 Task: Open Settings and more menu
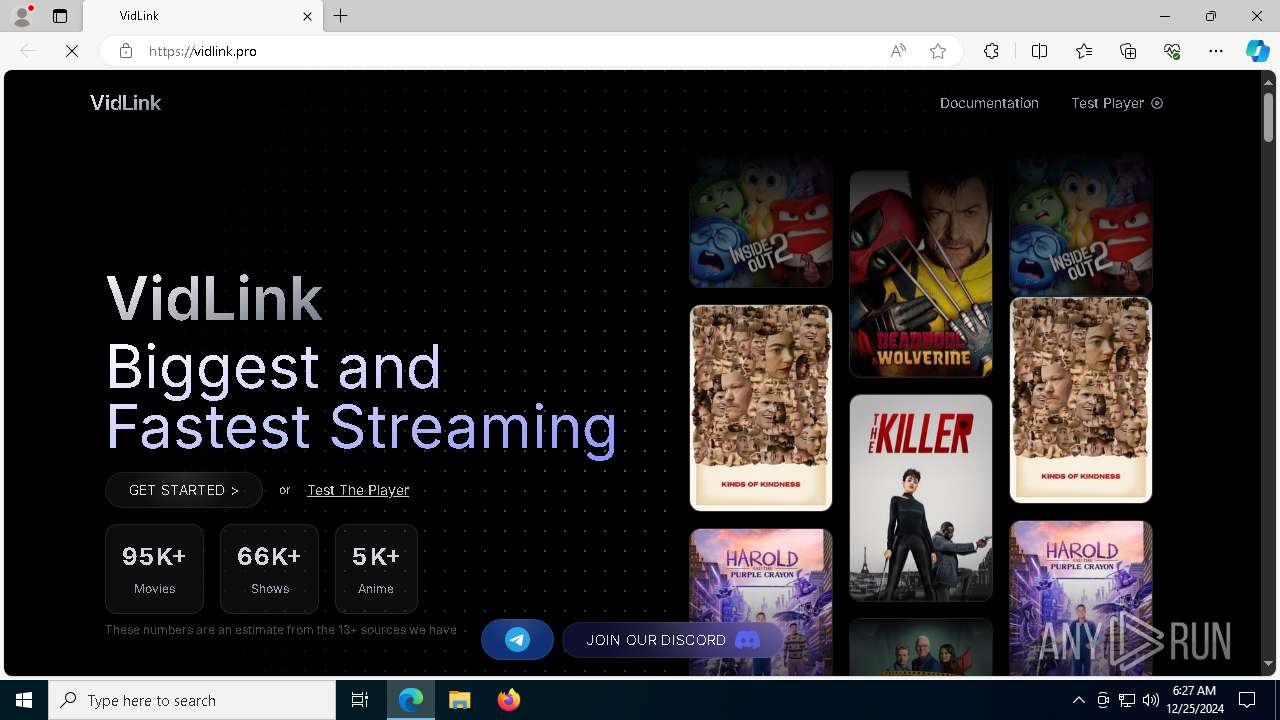[1216, 51]
